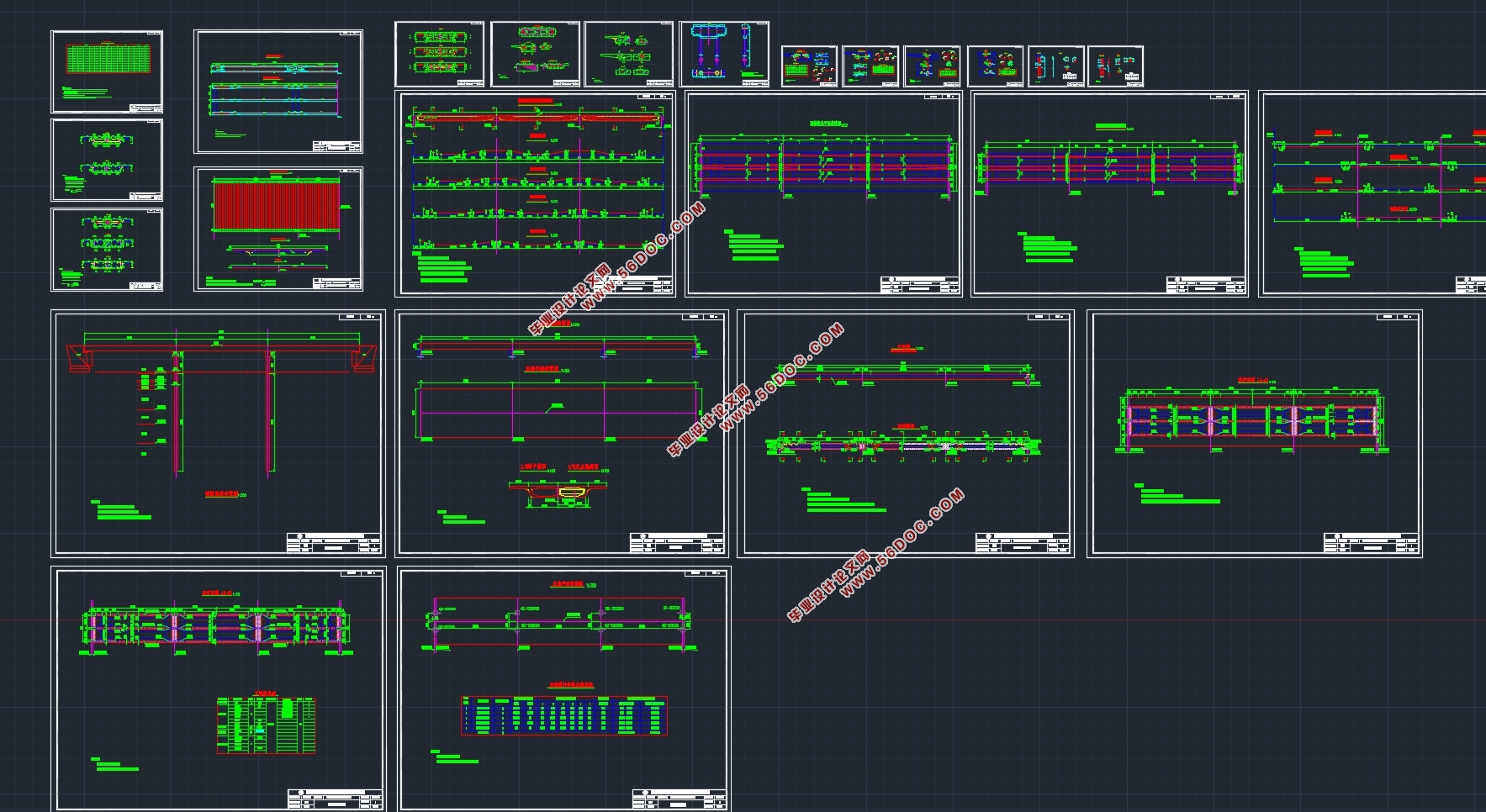Screen dimensions: 1486x812
Task: Select the small sheet with cyan pier frame
Action: click(724, 55)
